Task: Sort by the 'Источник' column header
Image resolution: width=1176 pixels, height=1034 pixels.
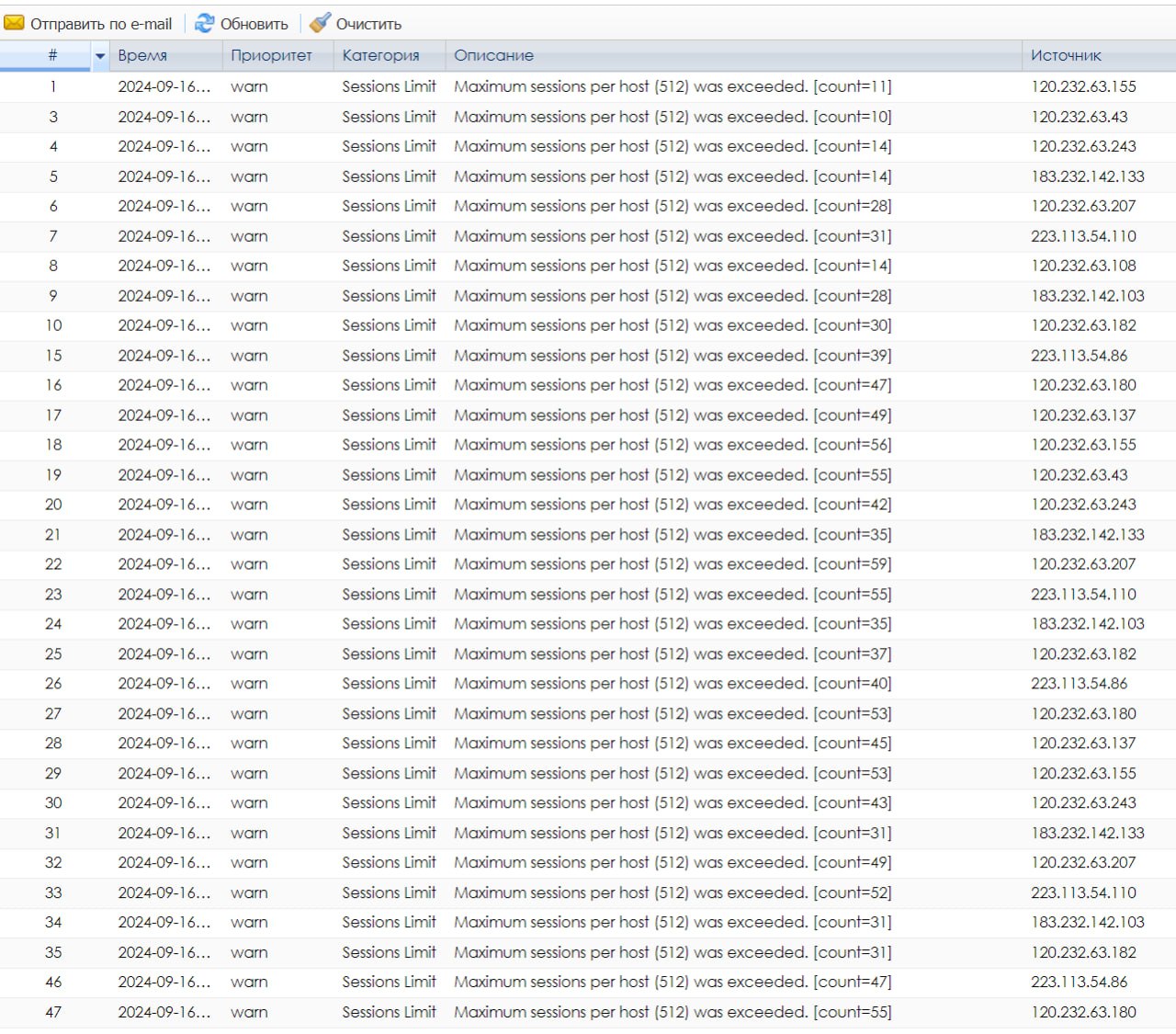Action: [1066, 55]
